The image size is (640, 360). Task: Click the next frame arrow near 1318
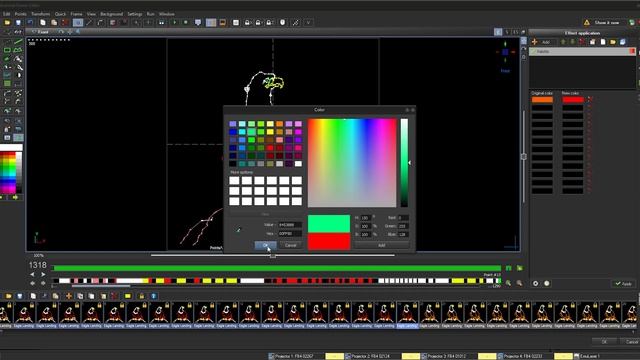(x=43, y=275)
